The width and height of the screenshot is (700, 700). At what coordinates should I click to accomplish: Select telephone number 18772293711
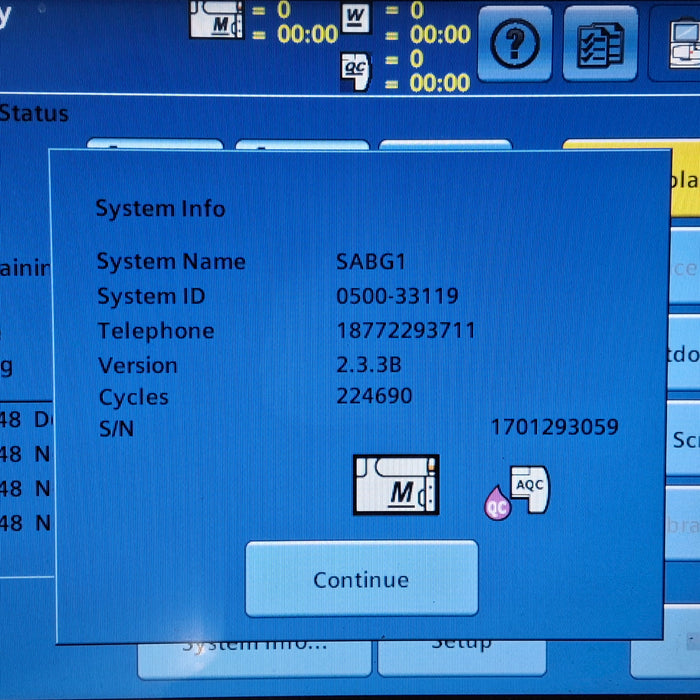point(406,331)
